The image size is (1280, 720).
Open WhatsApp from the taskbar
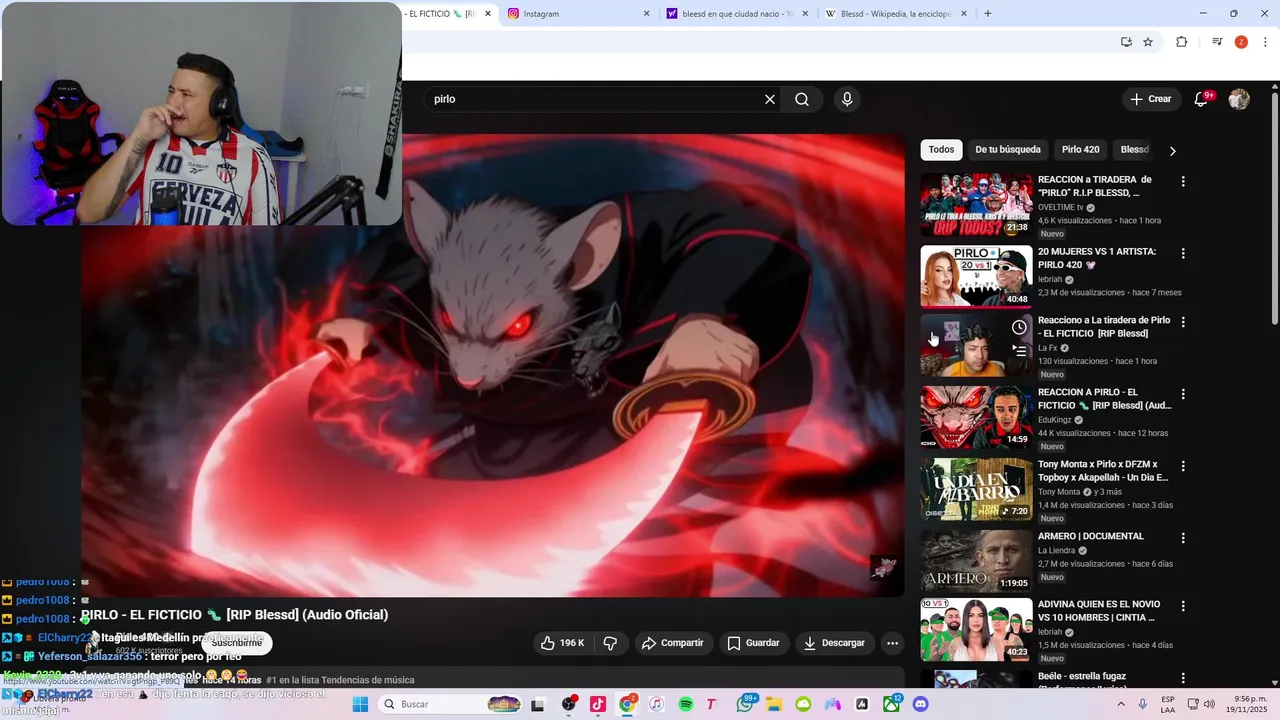pyautogui.click(x=745, y=704)
